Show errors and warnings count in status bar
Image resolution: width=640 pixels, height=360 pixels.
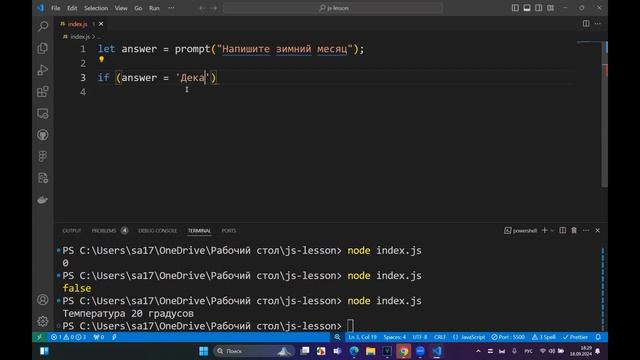(x=68, y=337)
